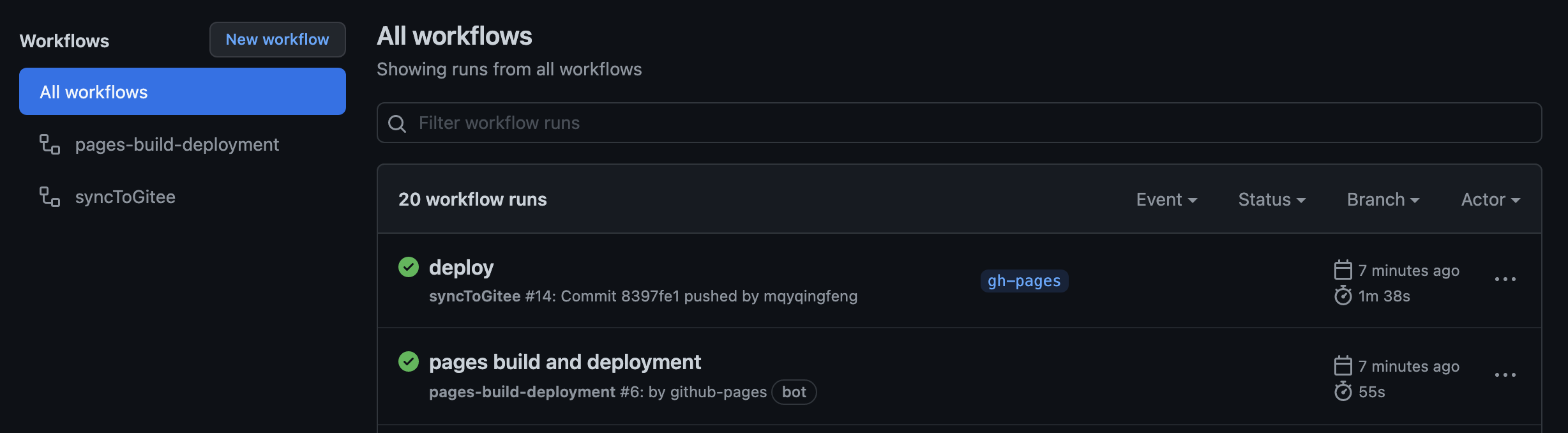
Task: Click the pages-build-deployment workflow icon
Action: (50, 144)
